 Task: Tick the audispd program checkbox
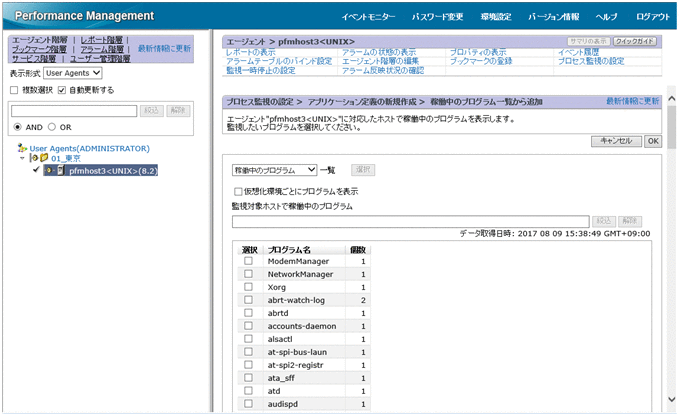(x=248, y=404)
